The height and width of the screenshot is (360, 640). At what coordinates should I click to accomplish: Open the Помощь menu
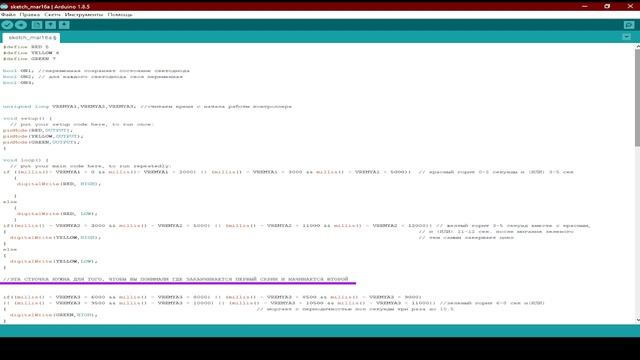(120, 15)
